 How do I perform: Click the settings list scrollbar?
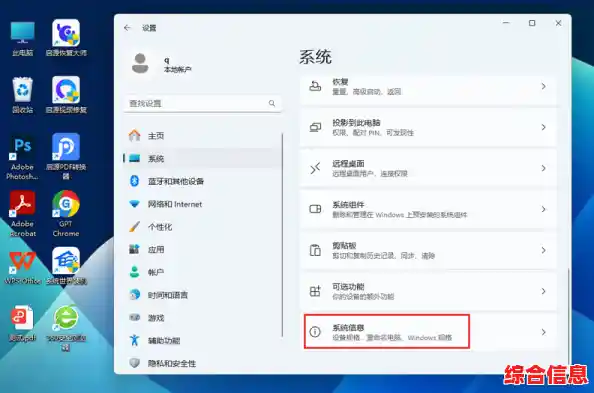click(x=568, y=315)
